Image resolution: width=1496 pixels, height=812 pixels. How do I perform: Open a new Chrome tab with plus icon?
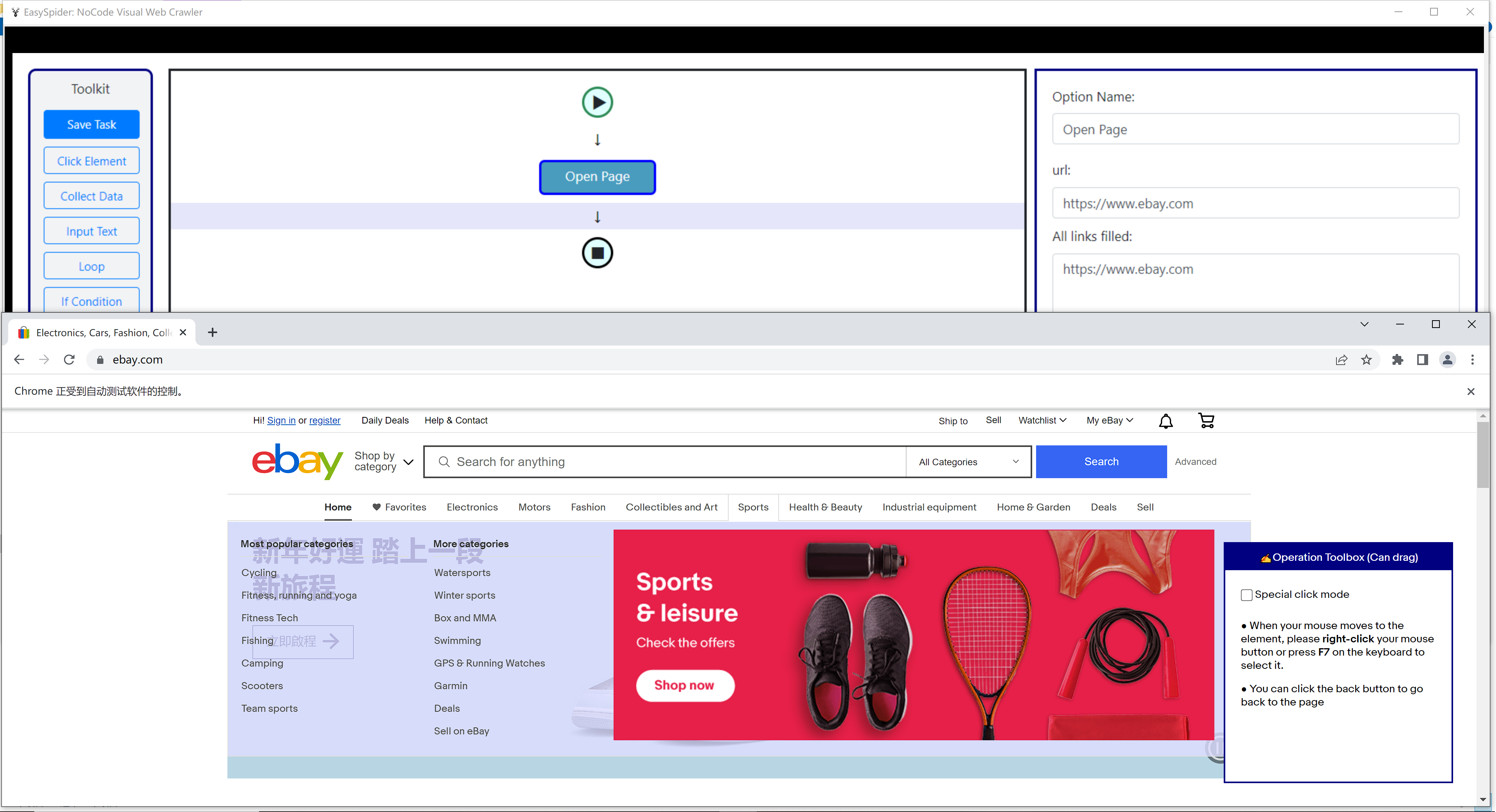pyautogui.click(x=213, y=332)
